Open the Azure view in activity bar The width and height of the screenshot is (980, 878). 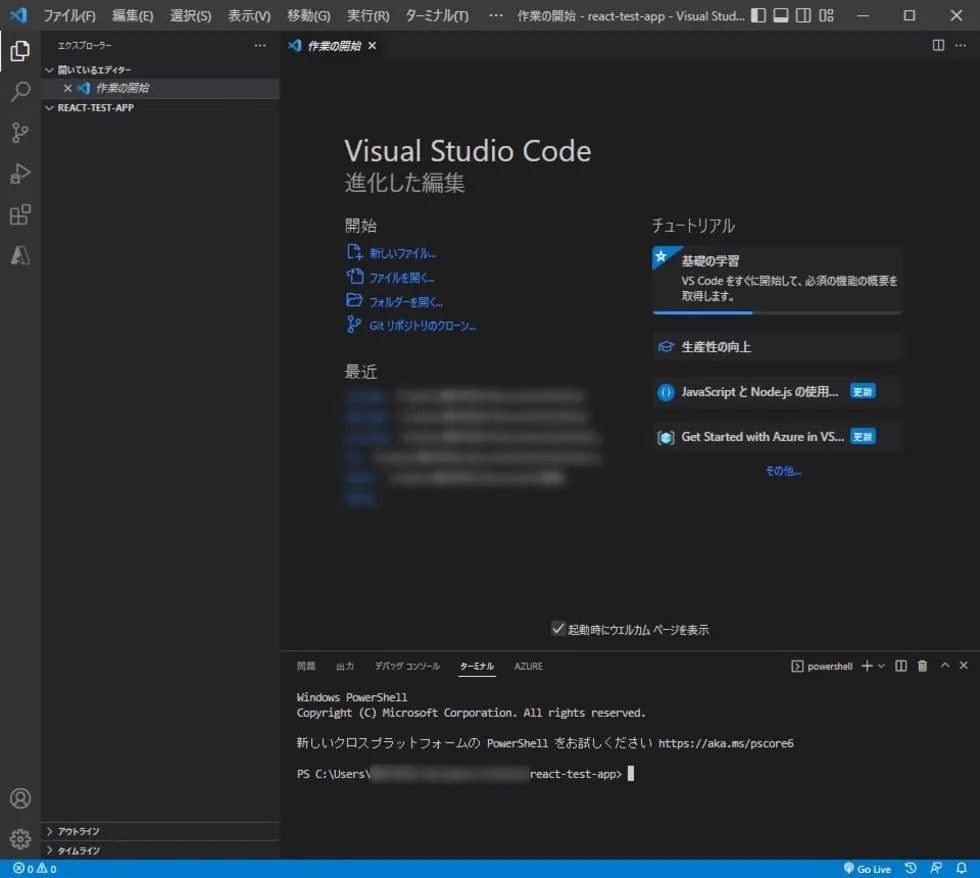tap(20, 256)
